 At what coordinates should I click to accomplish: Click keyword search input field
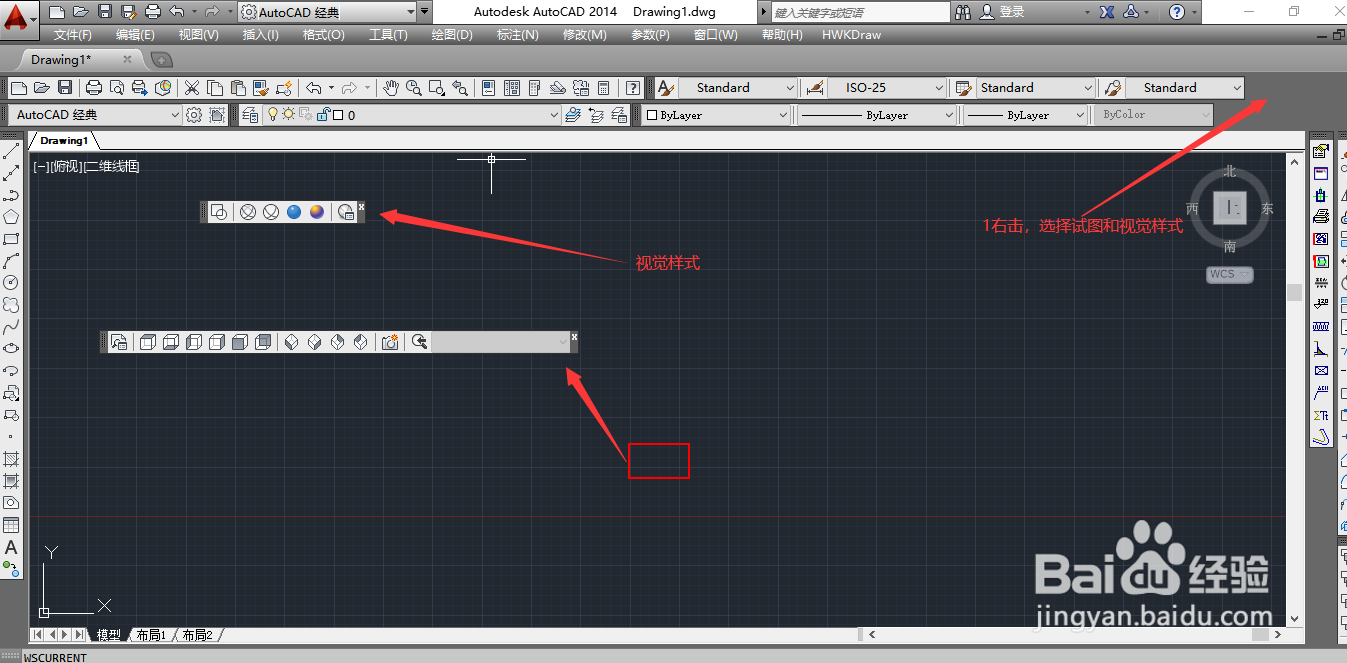tap(860, 12)
